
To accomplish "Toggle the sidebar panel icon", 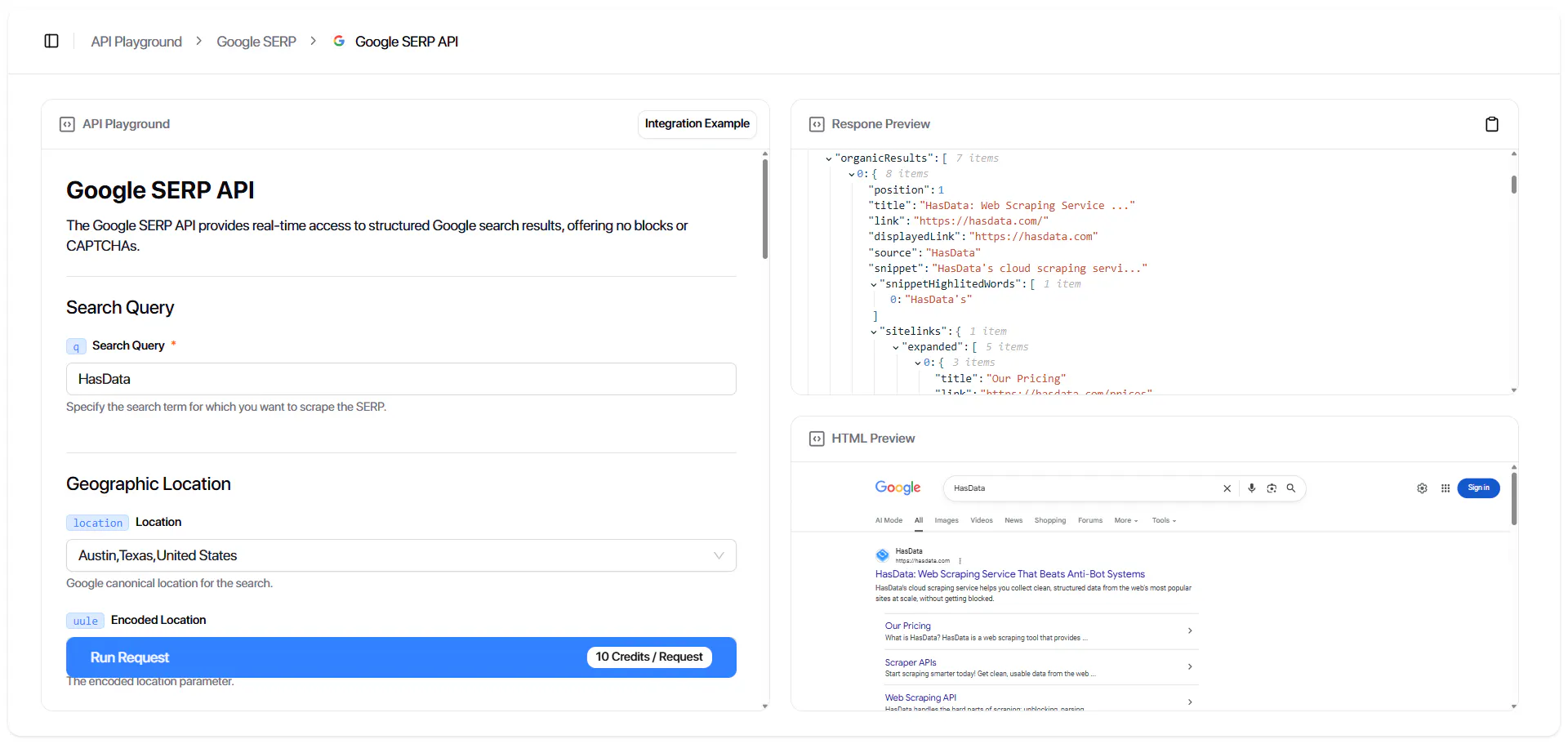I will [51, 41].
